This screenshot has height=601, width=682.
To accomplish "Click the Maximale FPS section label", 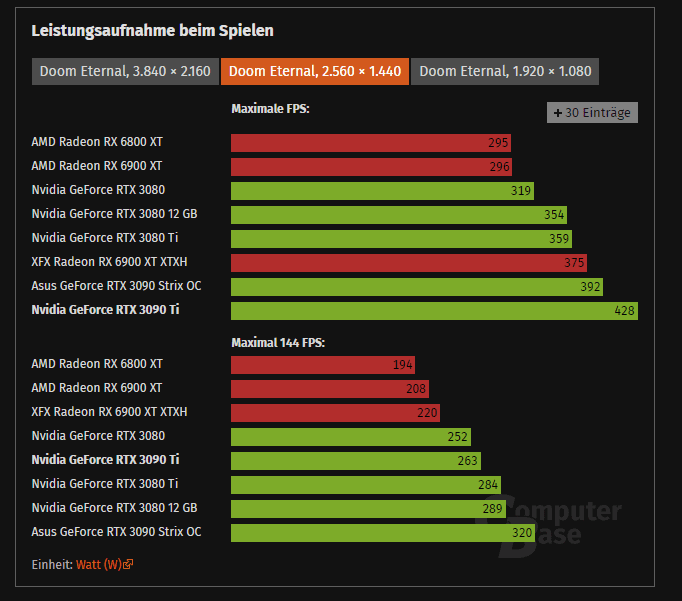I will tap(270, 109).
